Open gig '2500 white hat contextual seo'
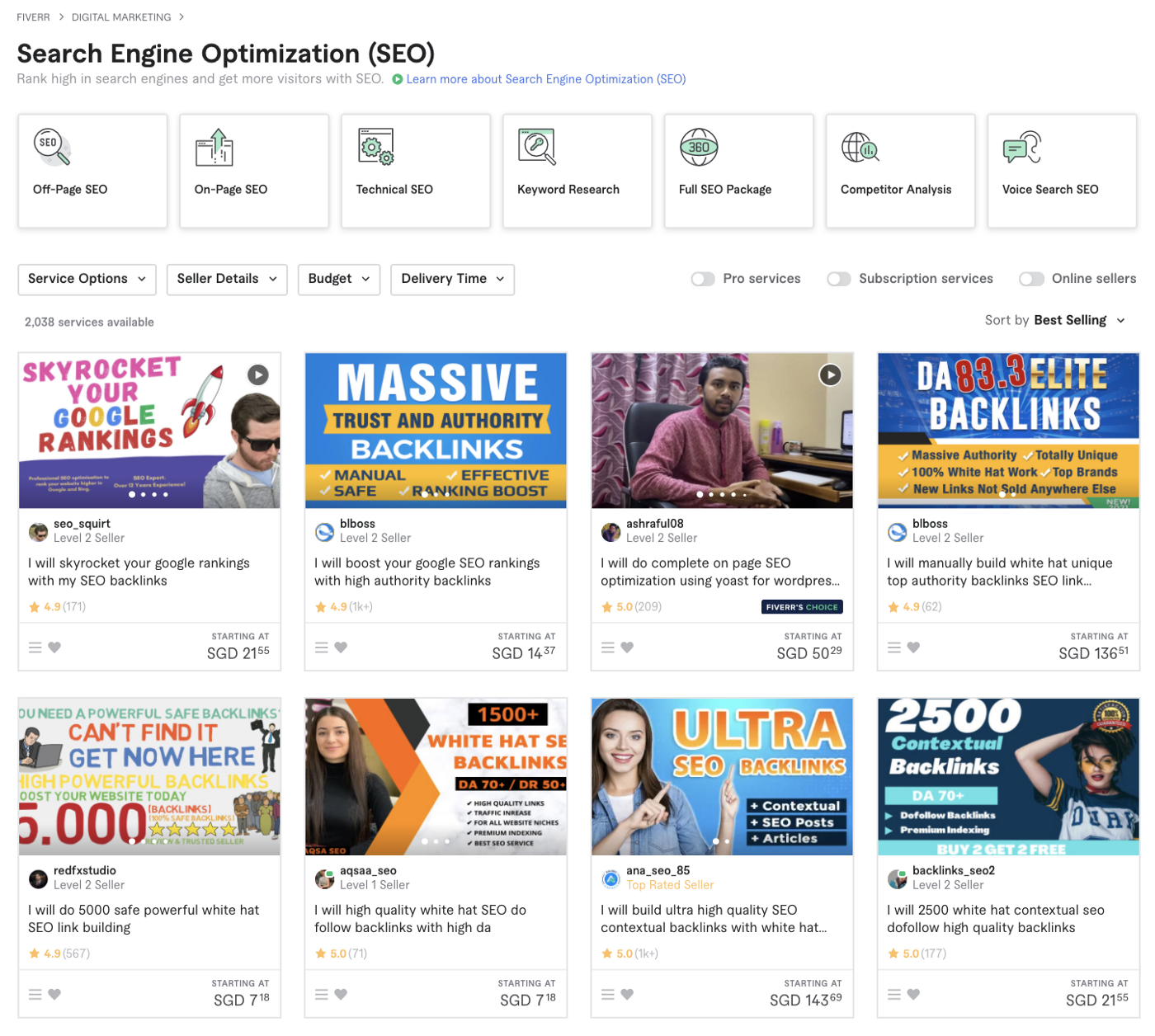The height and width of the screenshot is (1036, 1155). pyautogui.click(x=996, y=919)
